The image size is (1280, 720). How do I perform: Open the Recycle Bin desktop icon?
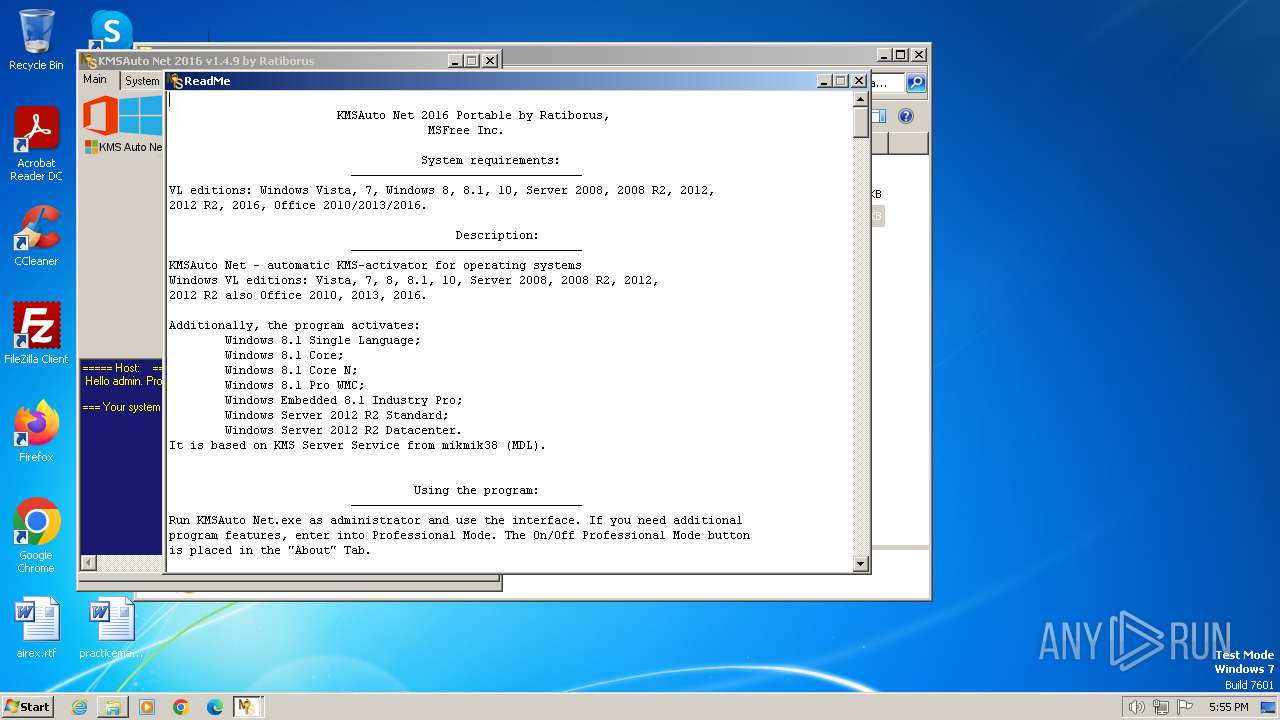click(36, 40)
